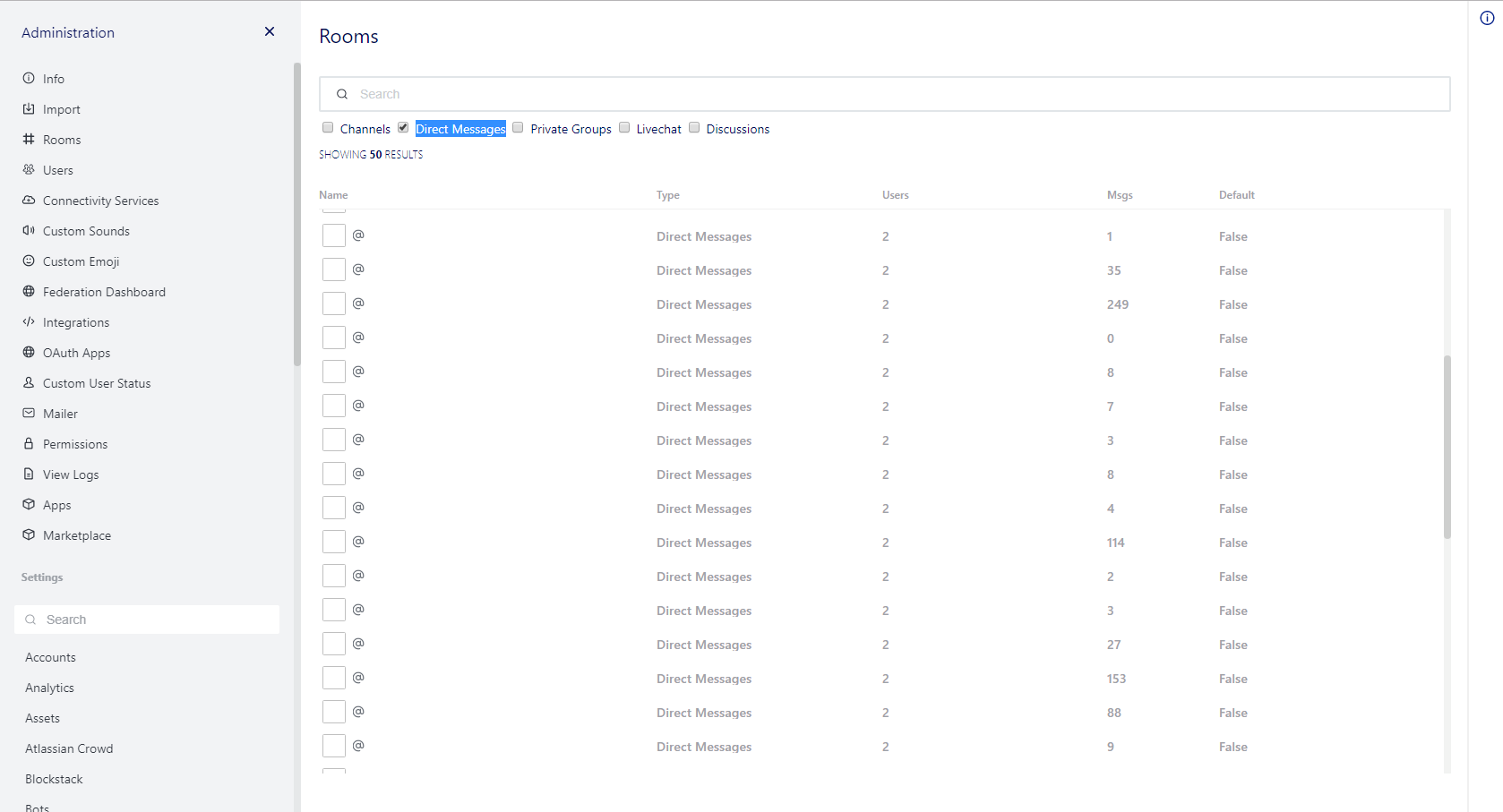Open the Marketplace section
The height and width of the screenshot is (812, 1503).
(77, 535)
